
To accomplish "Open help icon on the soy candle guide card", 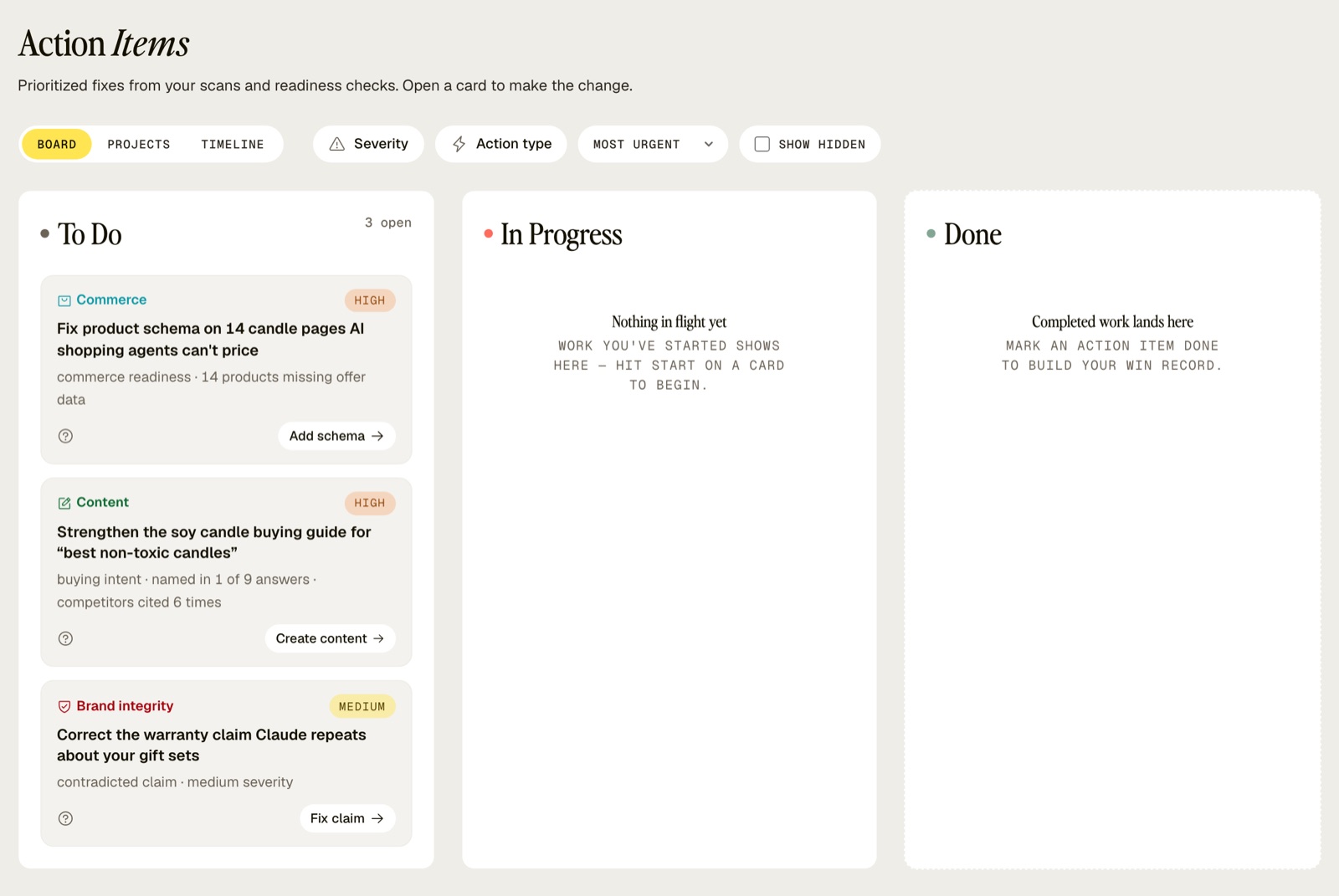I will (x=65, y=638).
